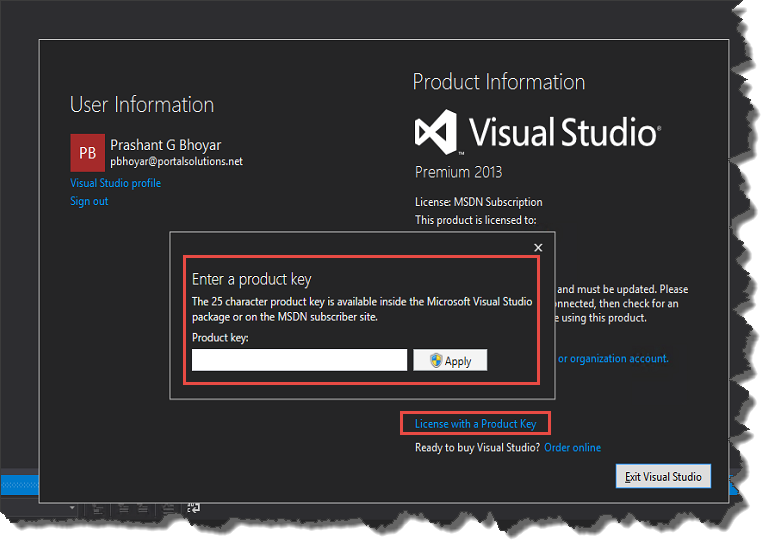
Task: Sign out of the current account
Action: (x=89, y=201)
